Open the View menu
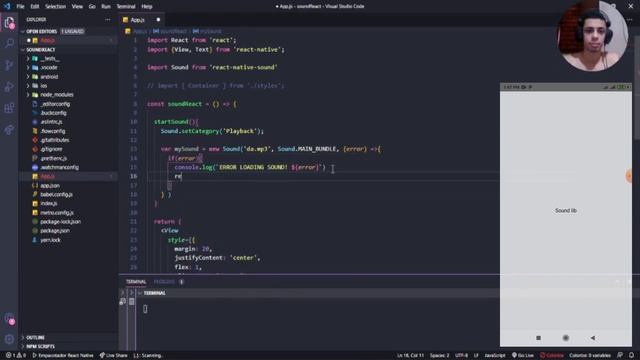Viewport: 640px width, 360px height. (77, 7)
